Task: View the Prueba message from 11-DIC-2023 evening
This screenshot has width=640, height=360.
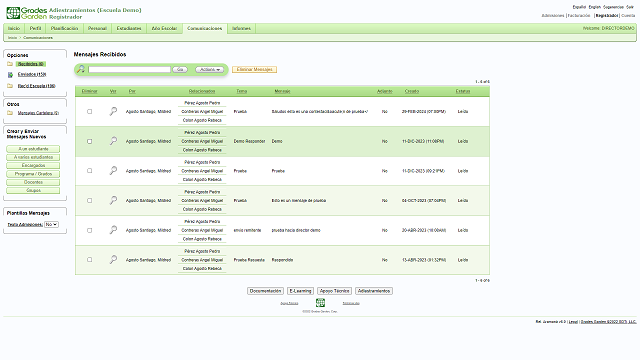Action: coord(113,171)
